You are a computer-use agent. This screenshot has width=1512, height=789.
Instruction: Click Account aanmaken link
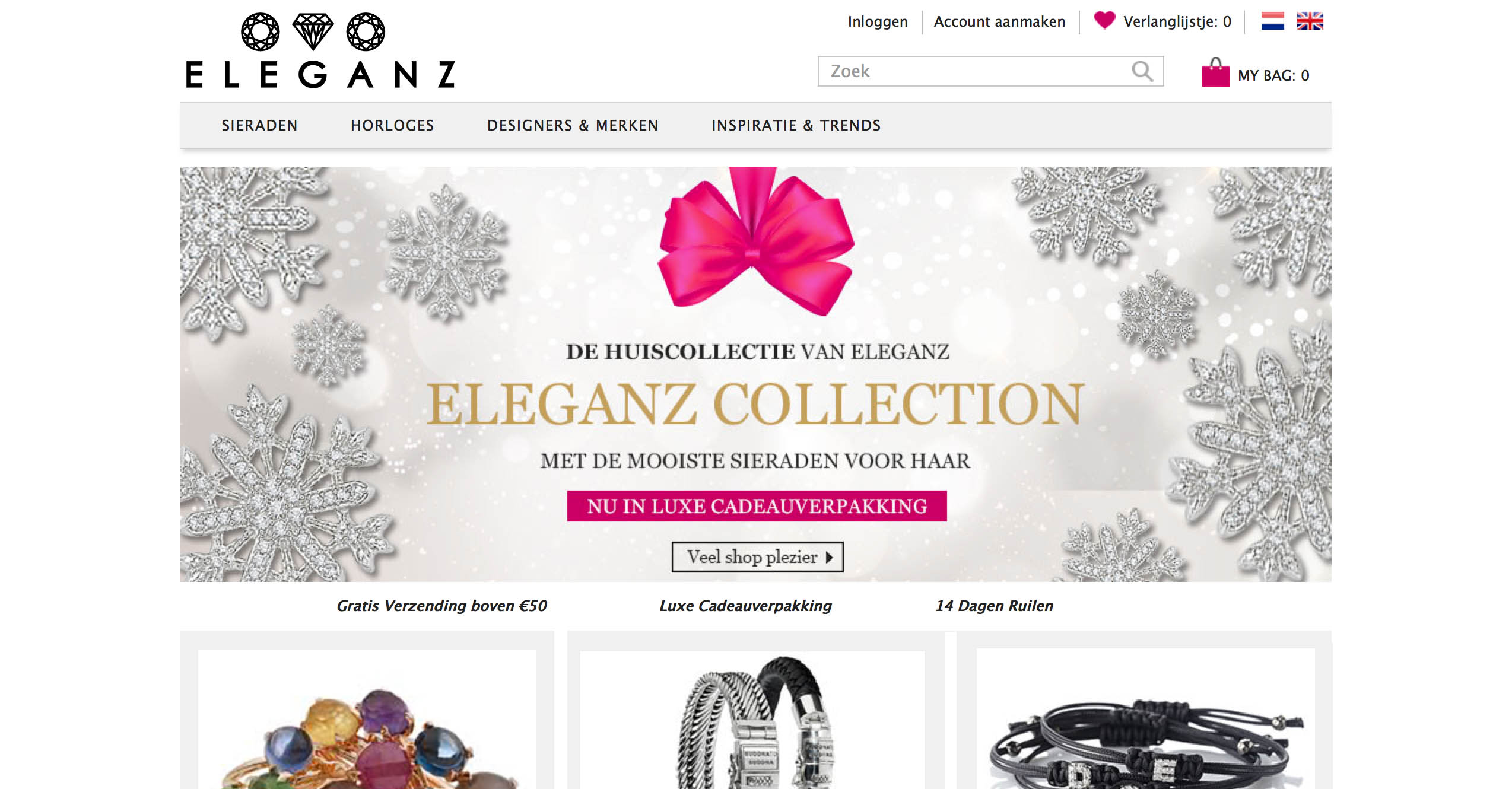click(999, 22)
